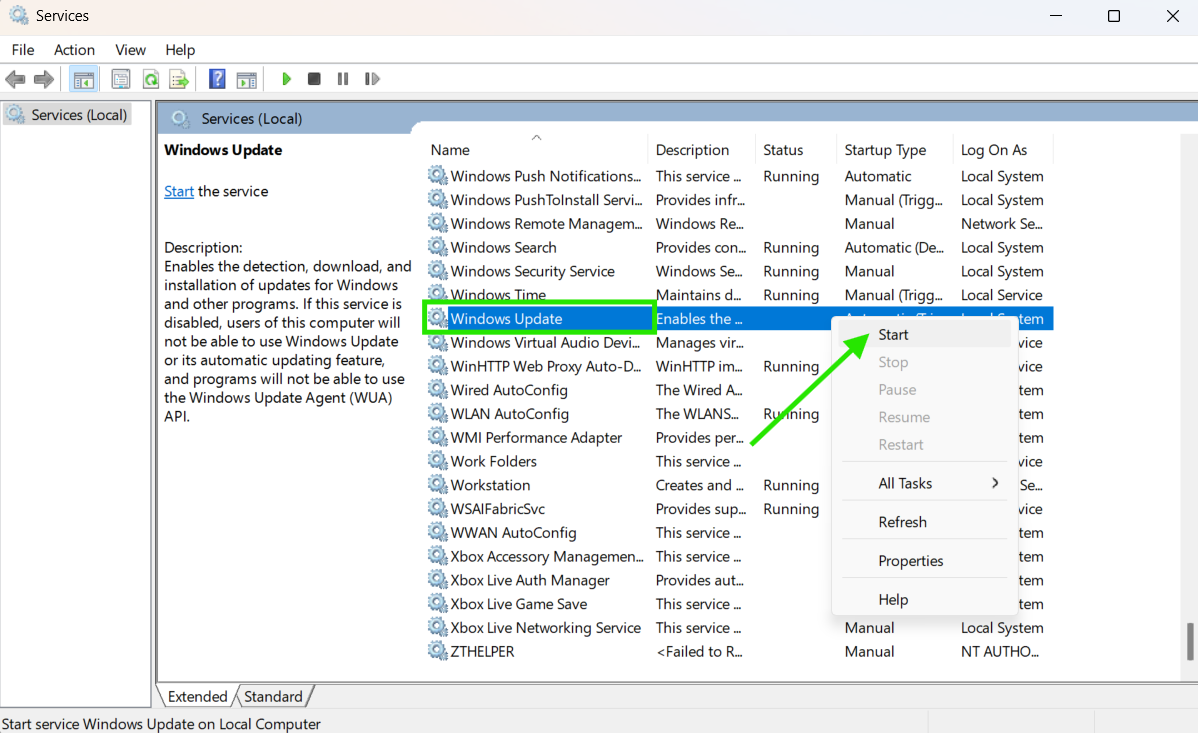1198x733 pixels.
Task: Open Properties from the toolbar icon
Action: pyautogui.click(x=121, y=79)
